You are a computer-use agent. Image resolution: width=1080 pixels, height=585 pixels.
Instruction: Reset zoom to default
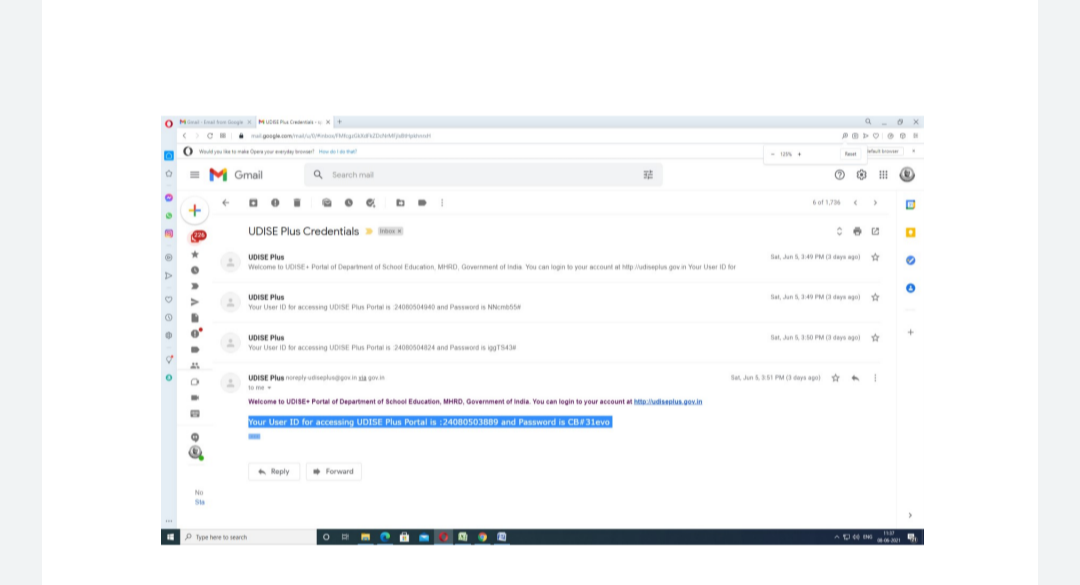click(x=851, y=154)
